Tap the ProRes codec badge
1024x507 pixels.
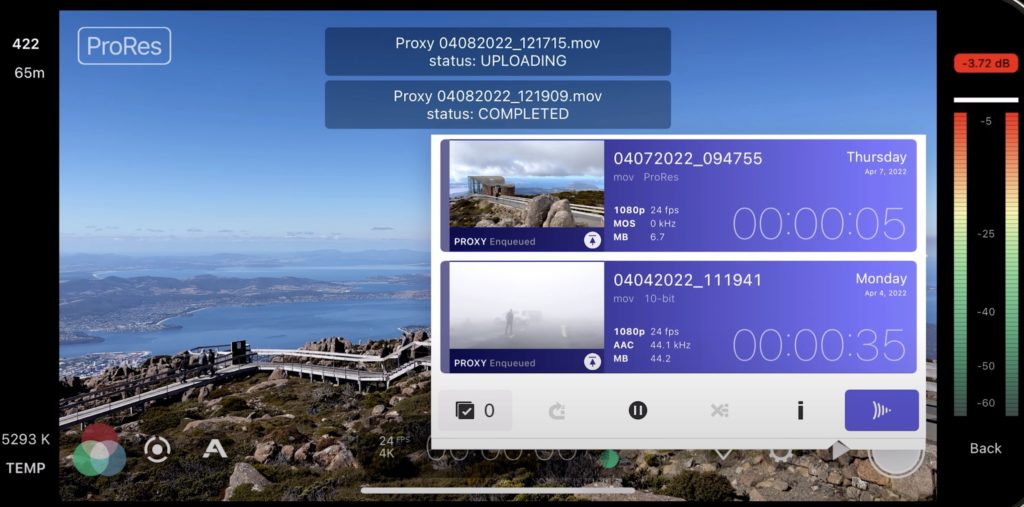pyautogui.click(x=124, y=46)
